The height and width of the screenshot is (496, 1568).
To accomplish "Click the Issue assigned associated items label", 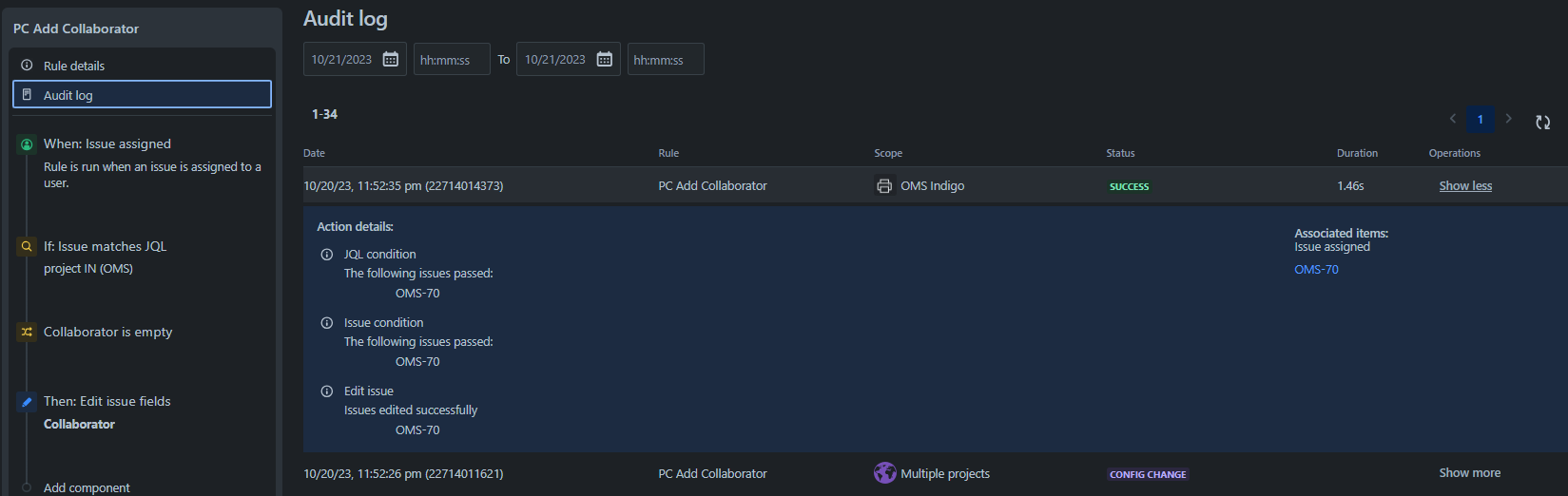I will (1332, 247).
